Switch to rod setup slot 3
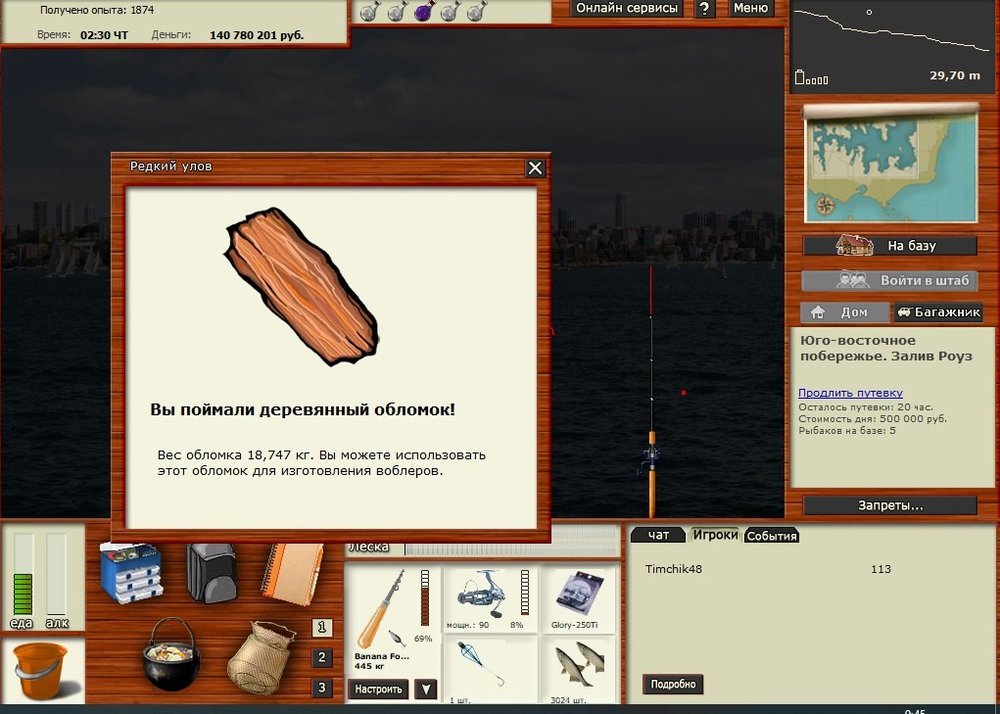The height and width of the screenshot is (714, 1000). pyautogui.click(x=322, y=688)
